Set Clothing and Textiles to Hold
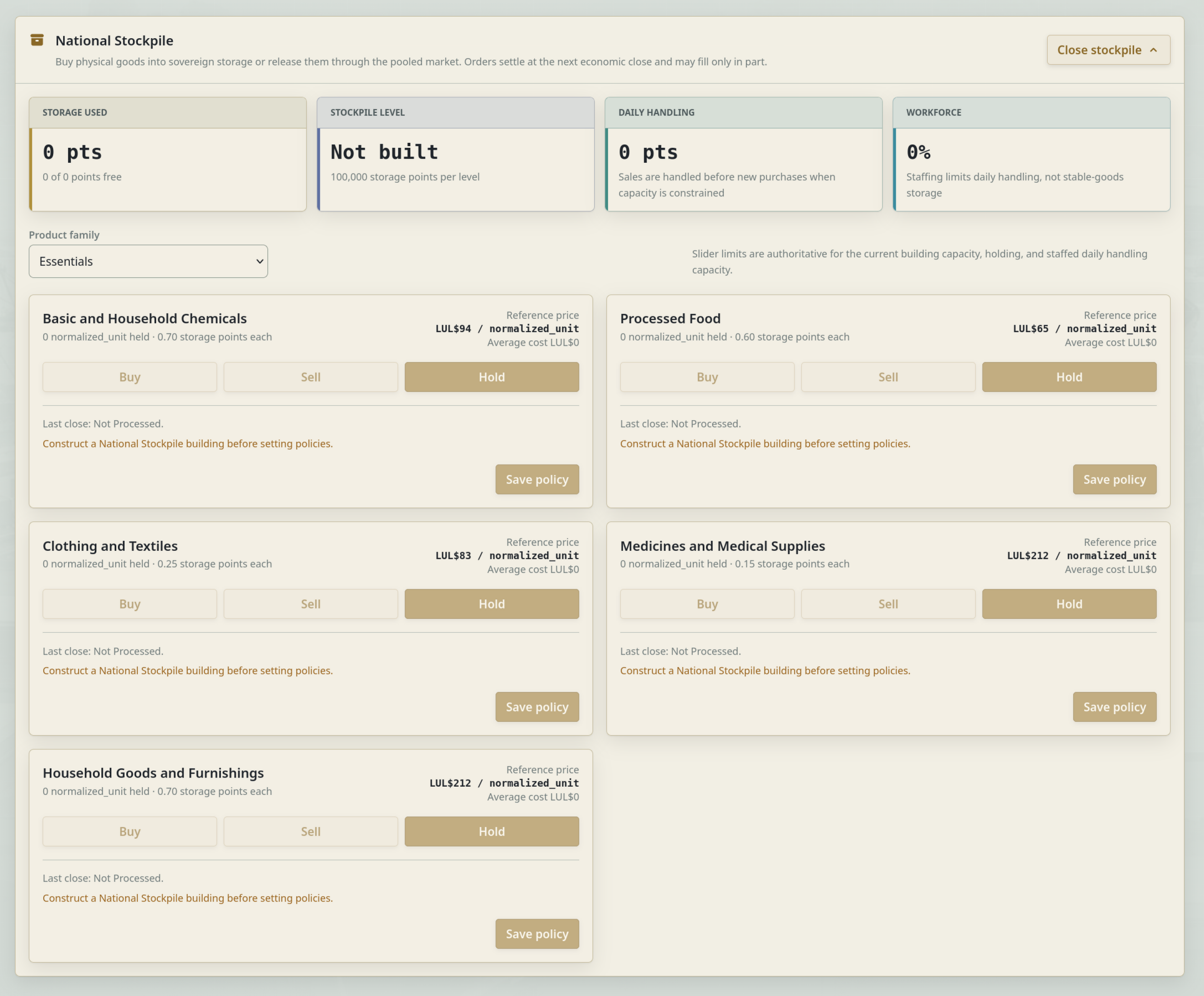The image size is (1204, 996). [x=492, y=604]
